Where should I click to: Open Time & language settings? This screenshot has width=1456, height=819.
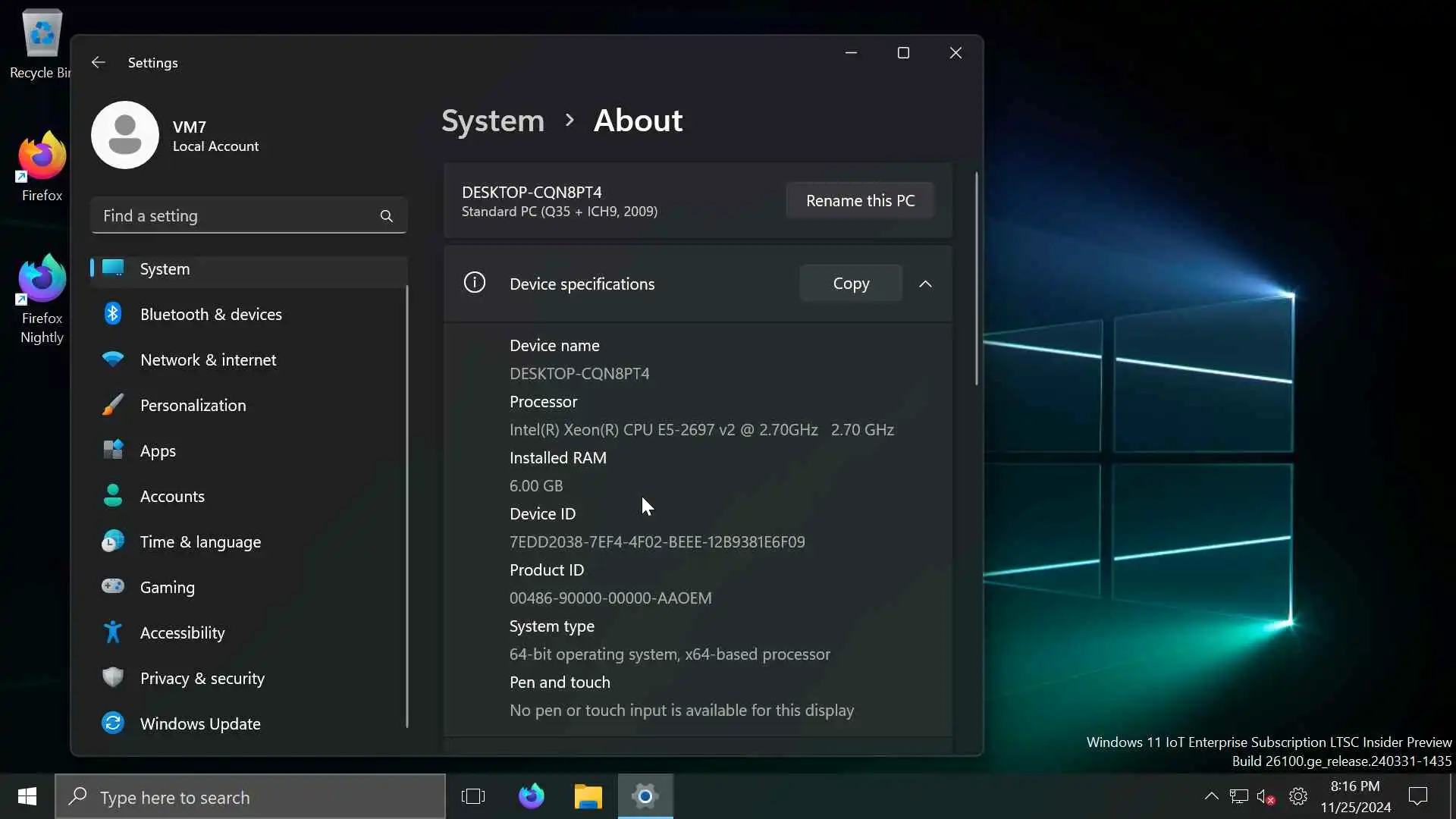coord(200,542)
